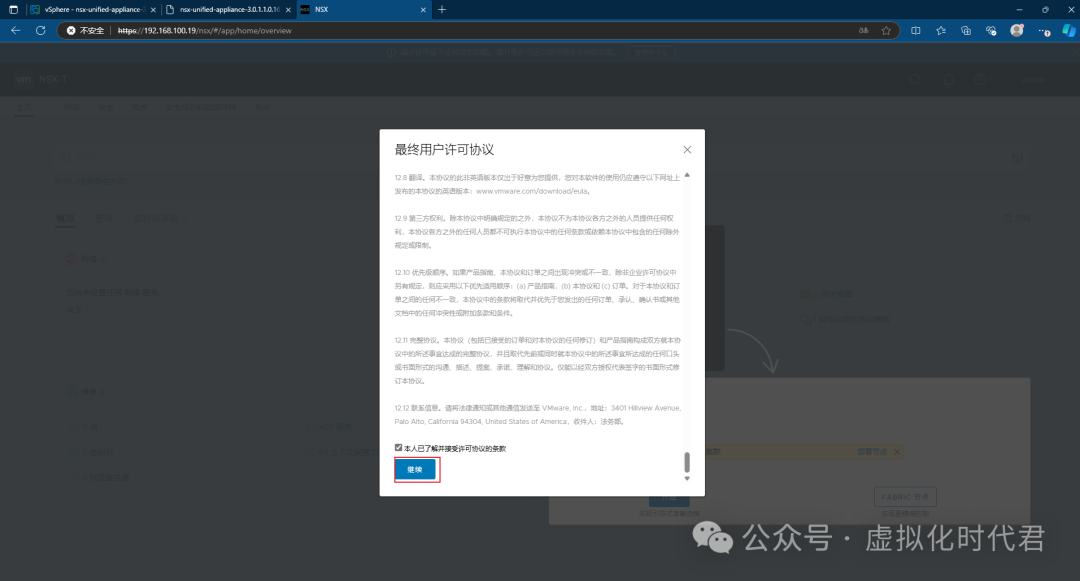Go back to the previous page
The width and height of the screenshot is (1080, 581).
16,30
